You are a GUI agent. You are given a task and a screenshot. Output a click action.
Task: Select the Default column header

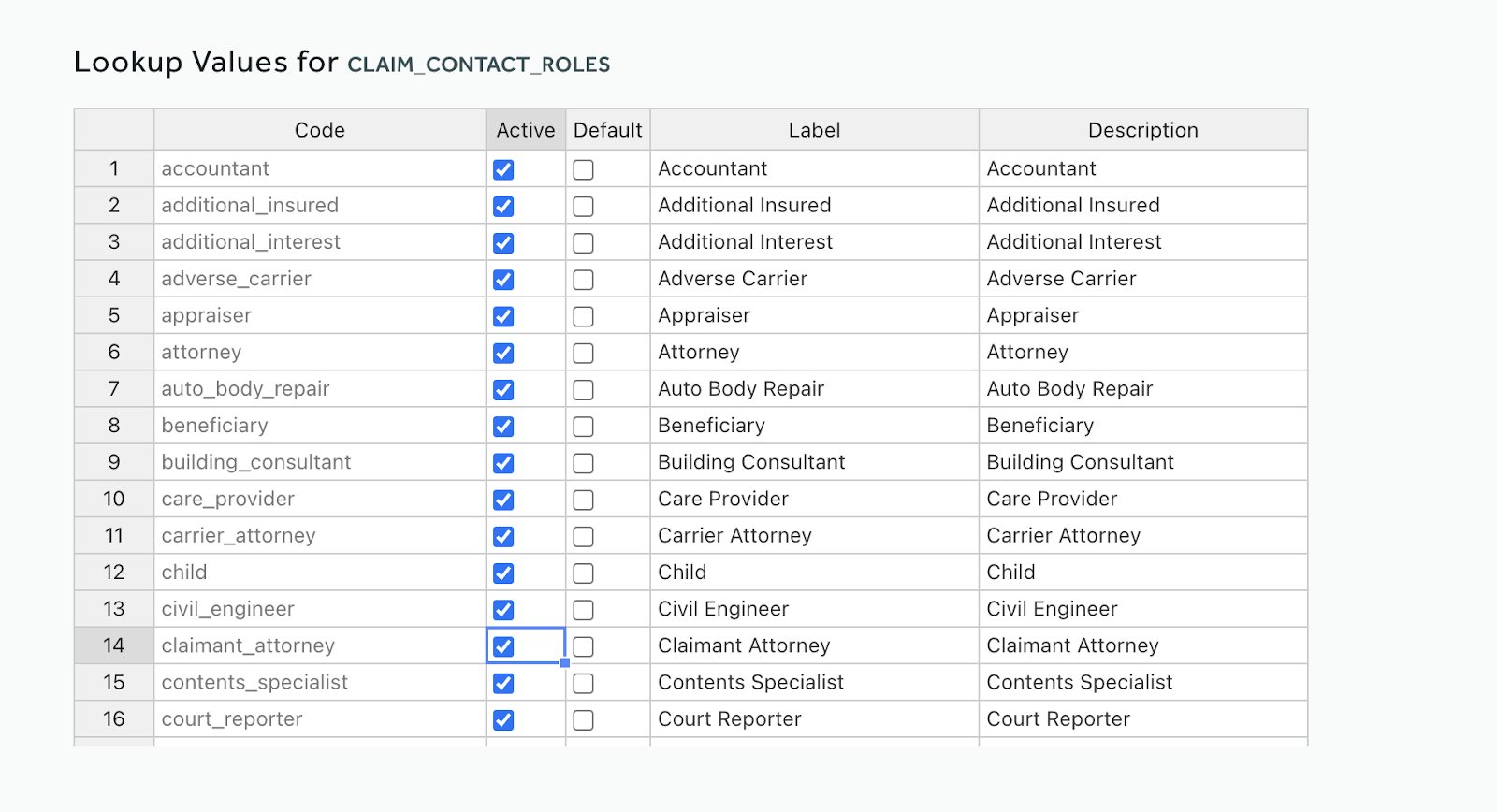click(x=608, y=130)
